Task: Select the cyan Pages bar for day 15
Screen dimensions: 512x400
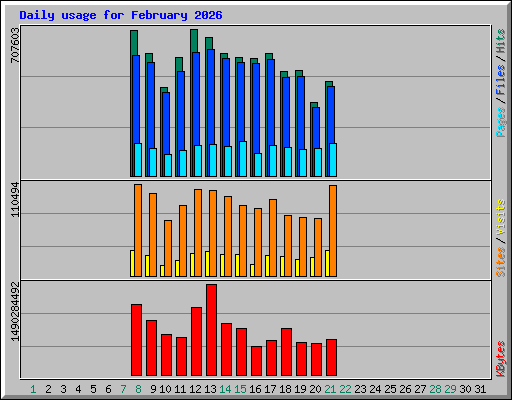Action: coord(243,159)
